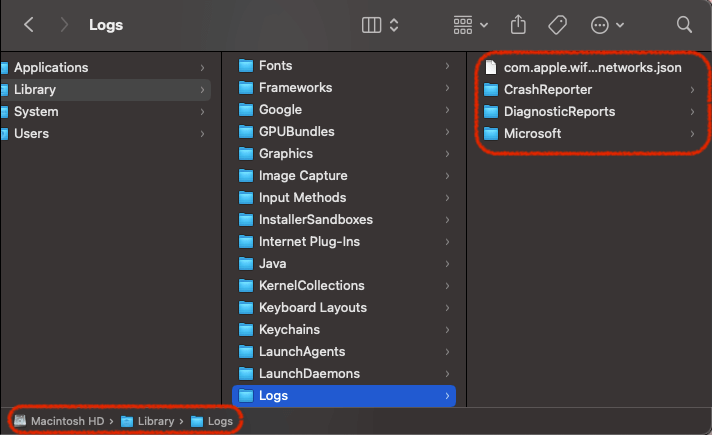Click the Tags icon in toolbar
The width and height of the screenshot is (712, 435).
click(558, 24)
